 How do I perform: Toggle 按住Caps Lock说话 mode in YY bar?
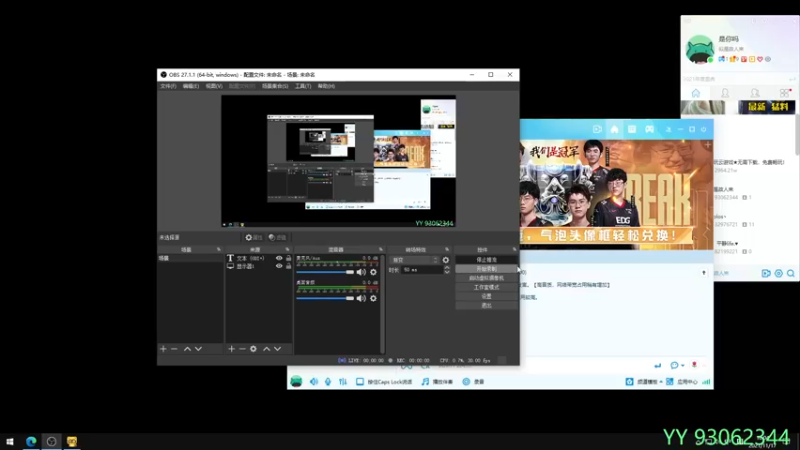[384, 382]
